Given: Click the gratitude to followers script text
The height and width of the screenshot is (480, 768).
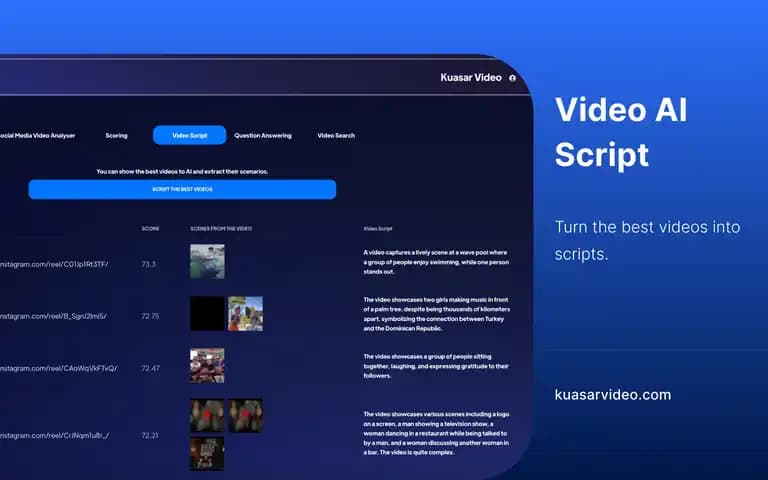Looking at the screenshot, I should (436, 366).
